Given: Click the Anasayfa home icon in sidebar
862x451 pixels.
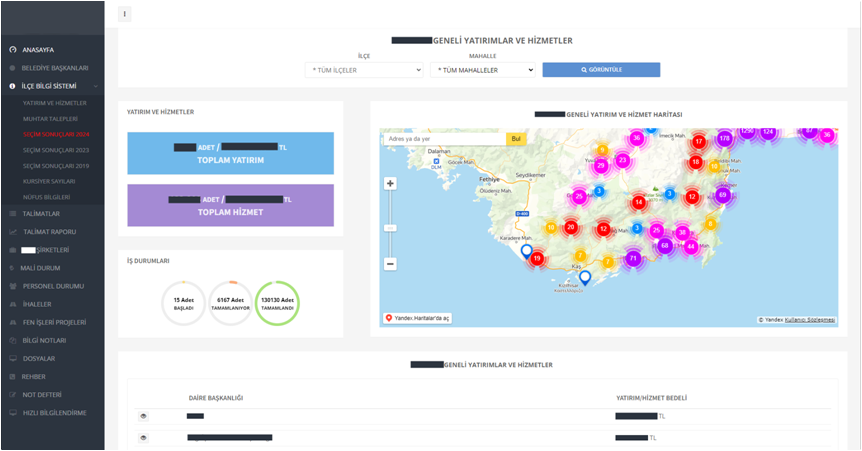Looking at the screenshot, I should tap(13, 49).
